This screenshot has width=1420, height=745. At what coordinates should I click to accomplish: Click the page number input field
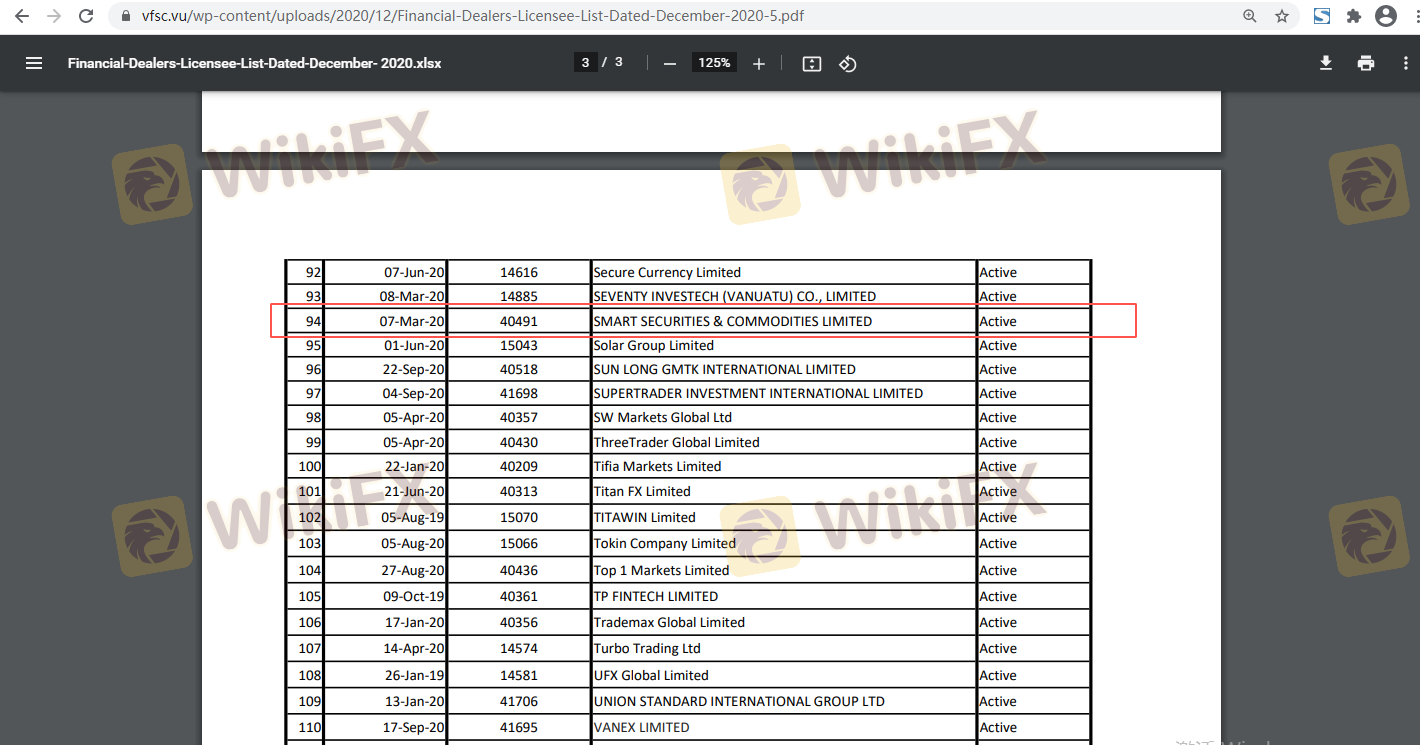(x=585, y=62)
